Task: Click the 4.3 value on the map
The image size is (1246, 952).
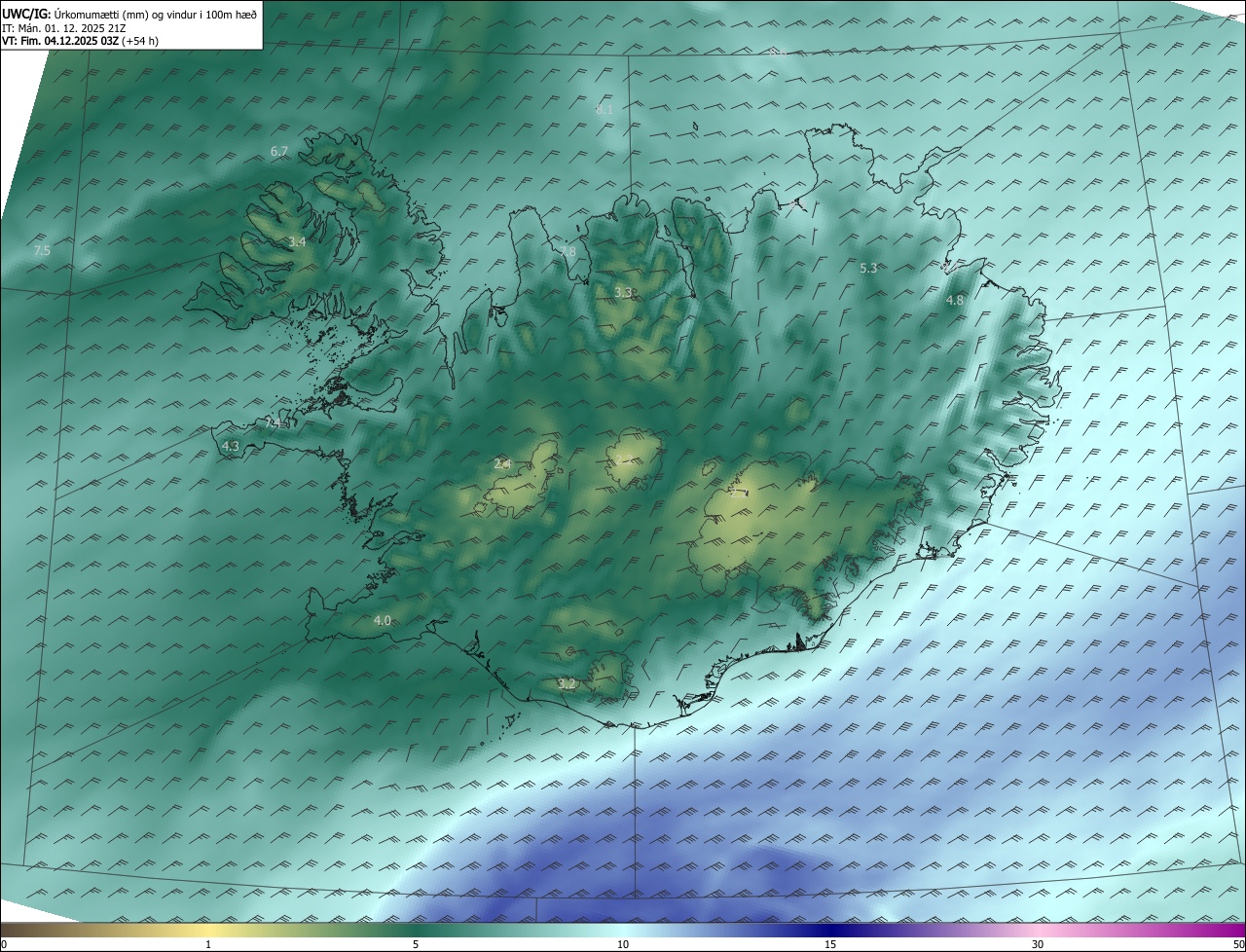Action: pyautogui.click(x=231, y=446)
